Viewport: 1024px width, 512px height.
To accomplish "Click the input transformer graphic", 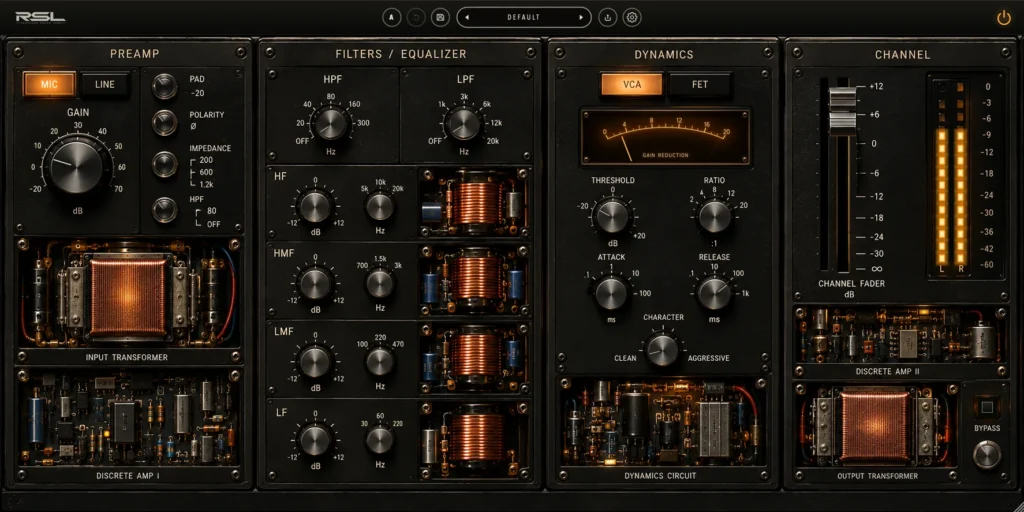I will [x=127, y=293].
